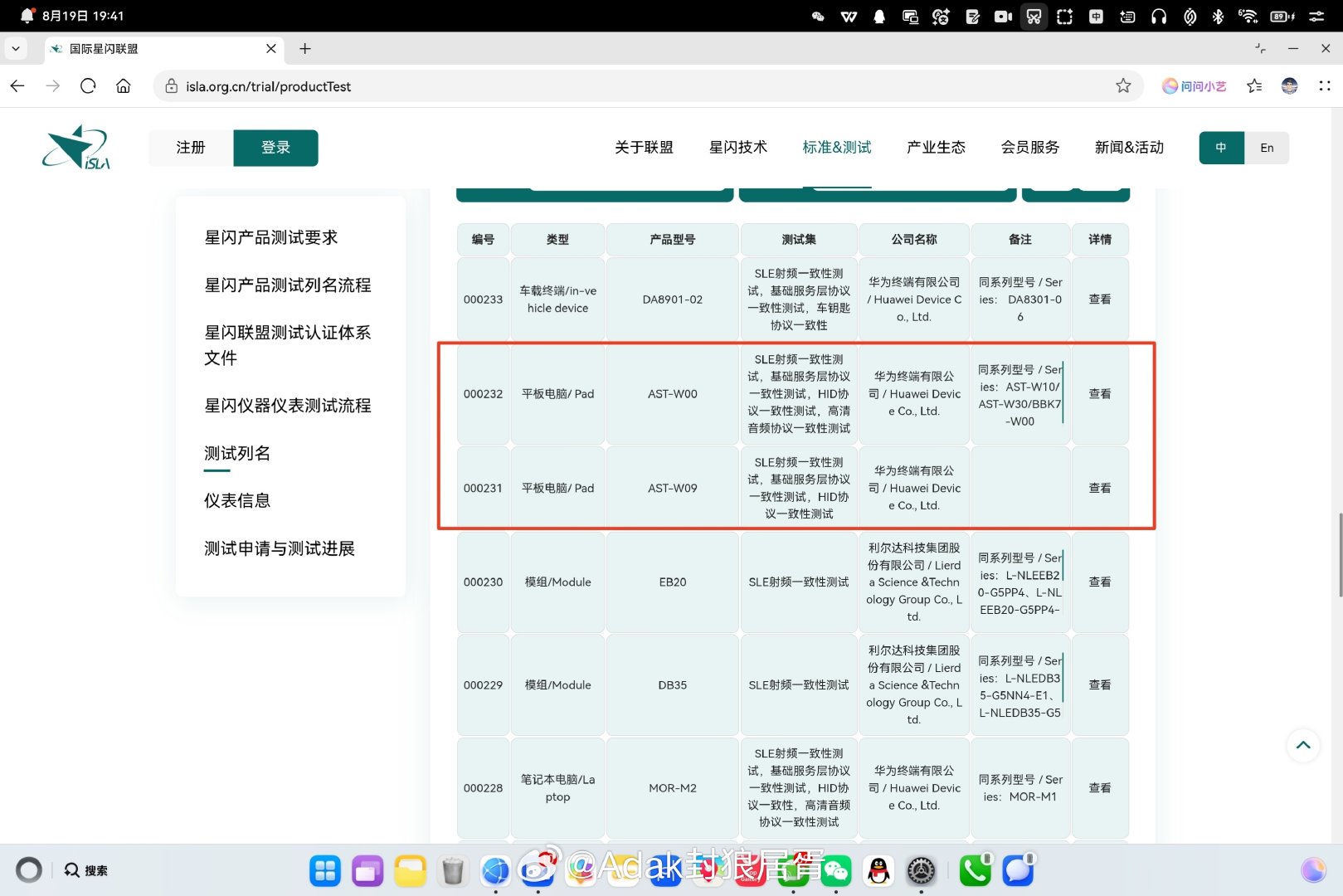Screen dimensions: 1343x896
Task: Open the 标准&测试 menu
Action: click(x=837, y=148)
